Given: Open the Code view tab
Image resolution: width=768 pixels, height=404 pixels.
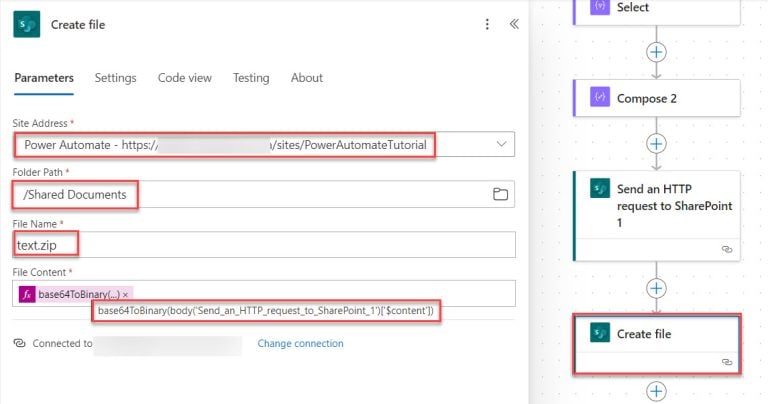Looking at the screenshot, I should click(185, 78).
